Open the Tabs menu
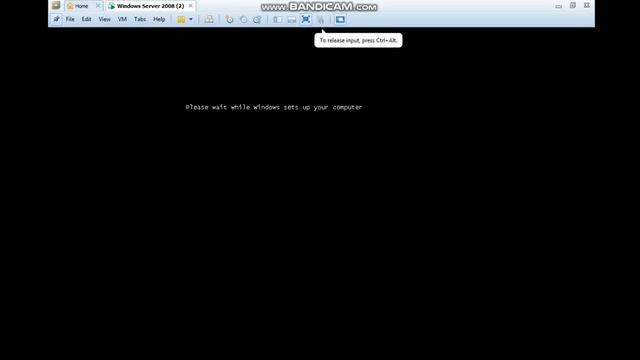This screenshot has width=640, height=360. [x=140, y=19]
